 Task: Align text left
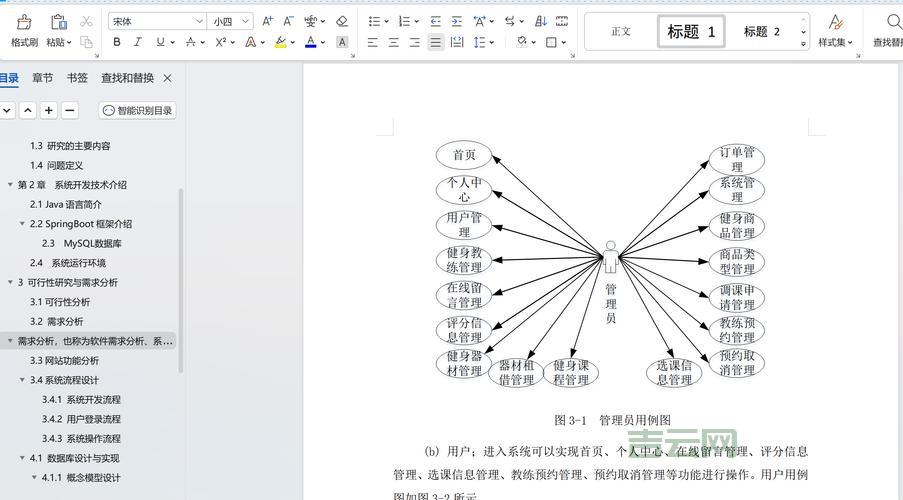point(373,42)
